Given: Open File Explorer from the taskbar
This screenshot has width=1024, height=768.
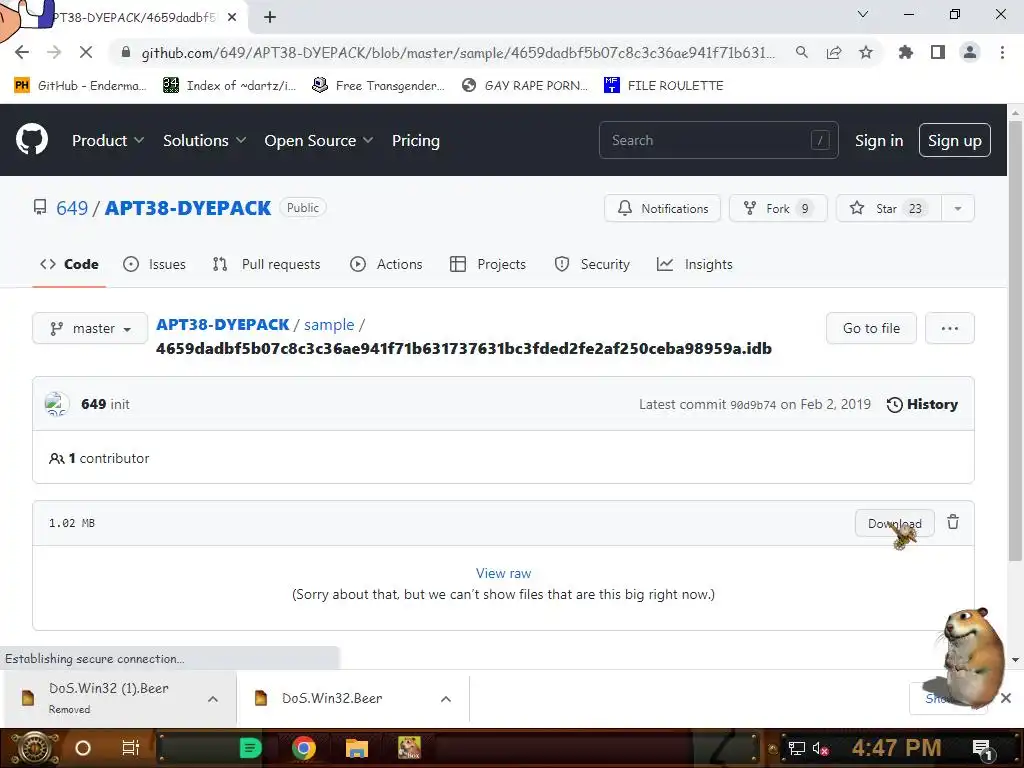Looking at the screenshot, I should 357,748.
